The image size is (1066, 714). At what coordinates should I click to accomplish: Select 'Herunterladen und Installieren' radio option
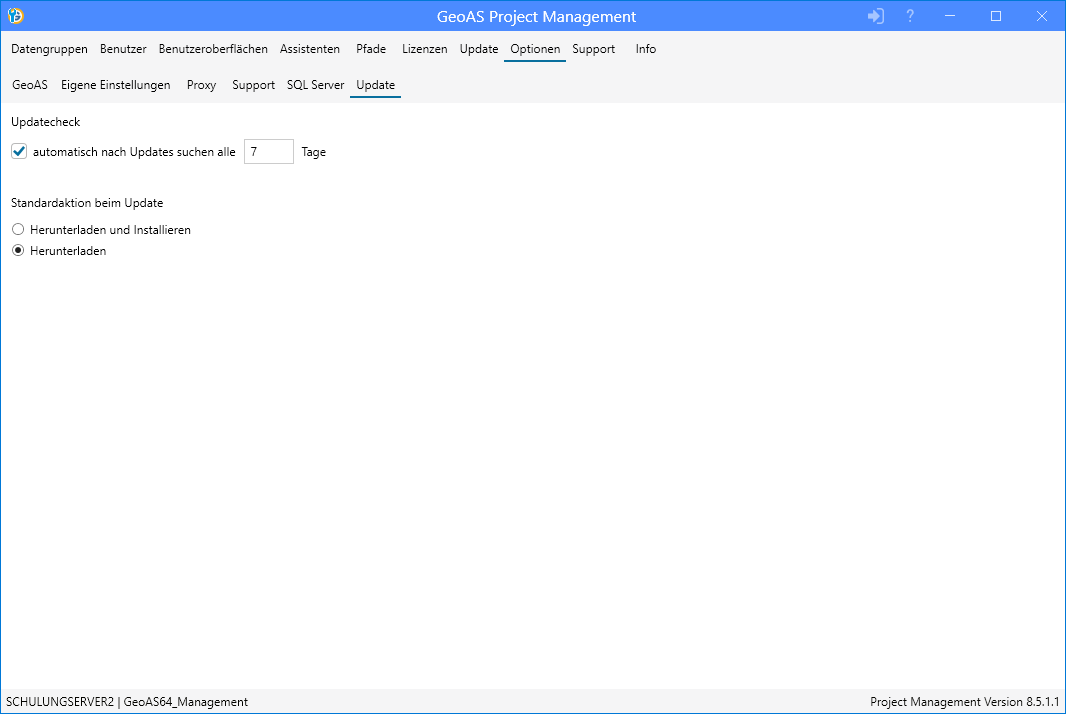pos(18,230)
